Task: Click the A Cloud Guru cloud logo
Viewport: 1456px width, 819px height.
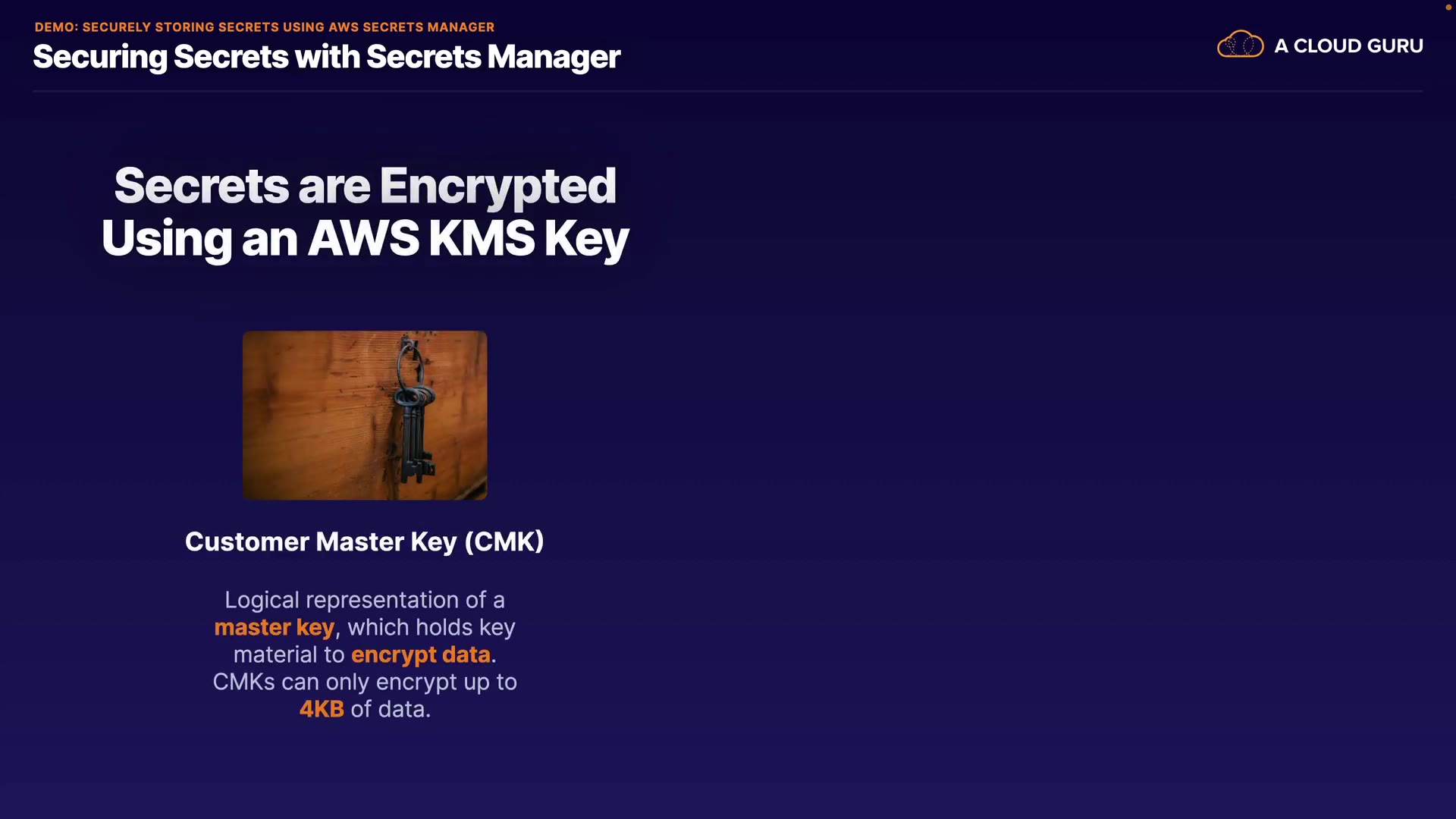Action: [x=1240, y=45]
